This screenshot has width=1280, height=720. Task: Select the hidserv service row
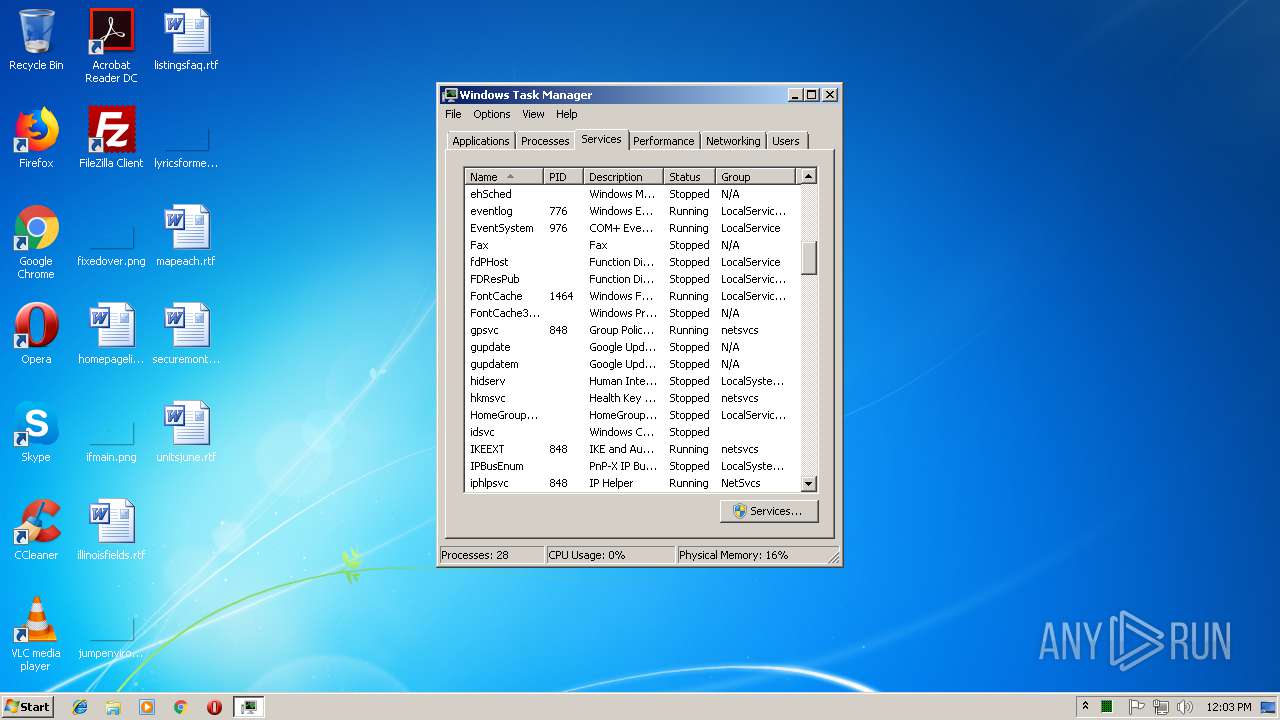pos(632,381)
